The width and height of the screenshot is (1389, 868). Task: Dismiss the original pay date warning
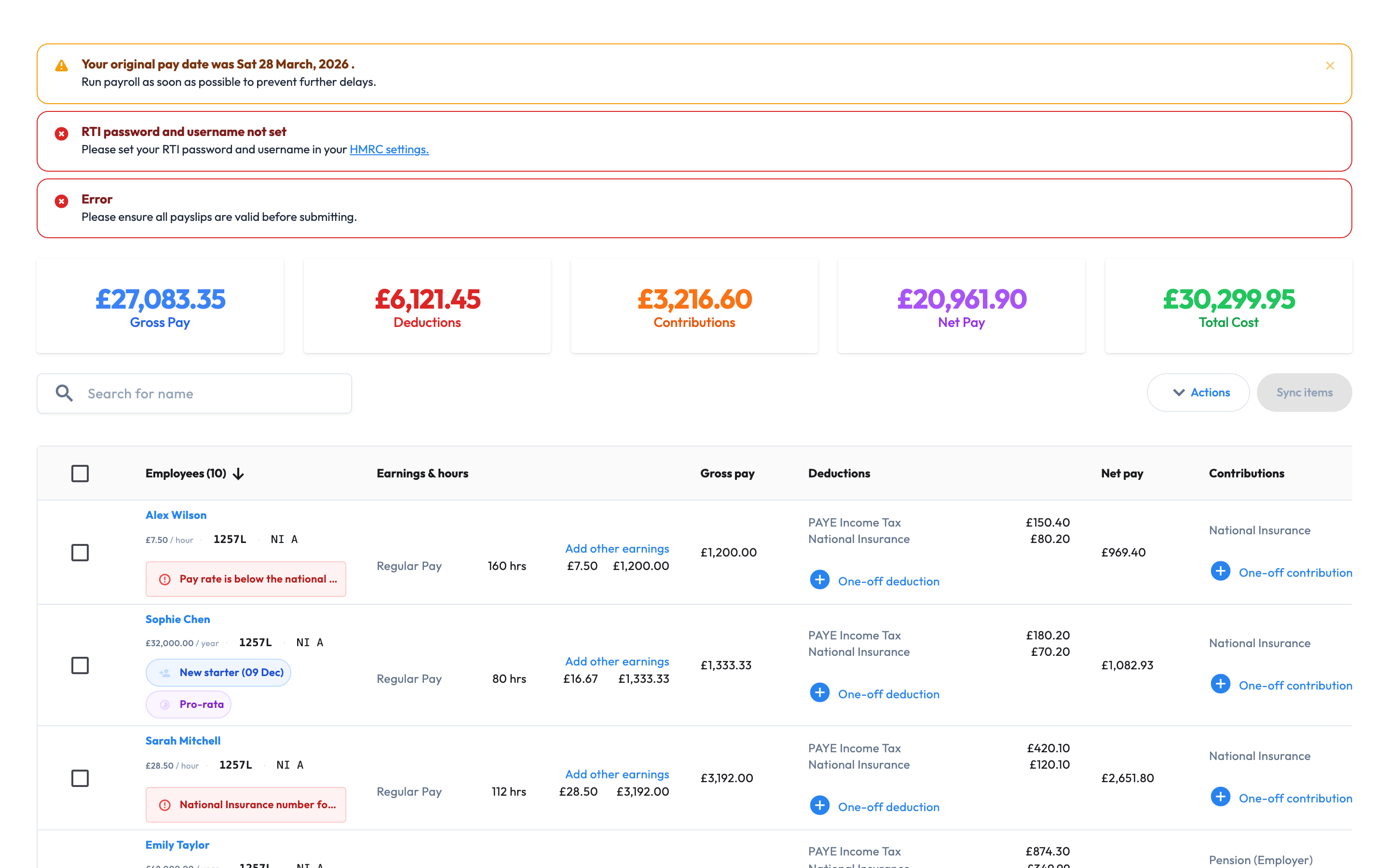click(1329, 66)
